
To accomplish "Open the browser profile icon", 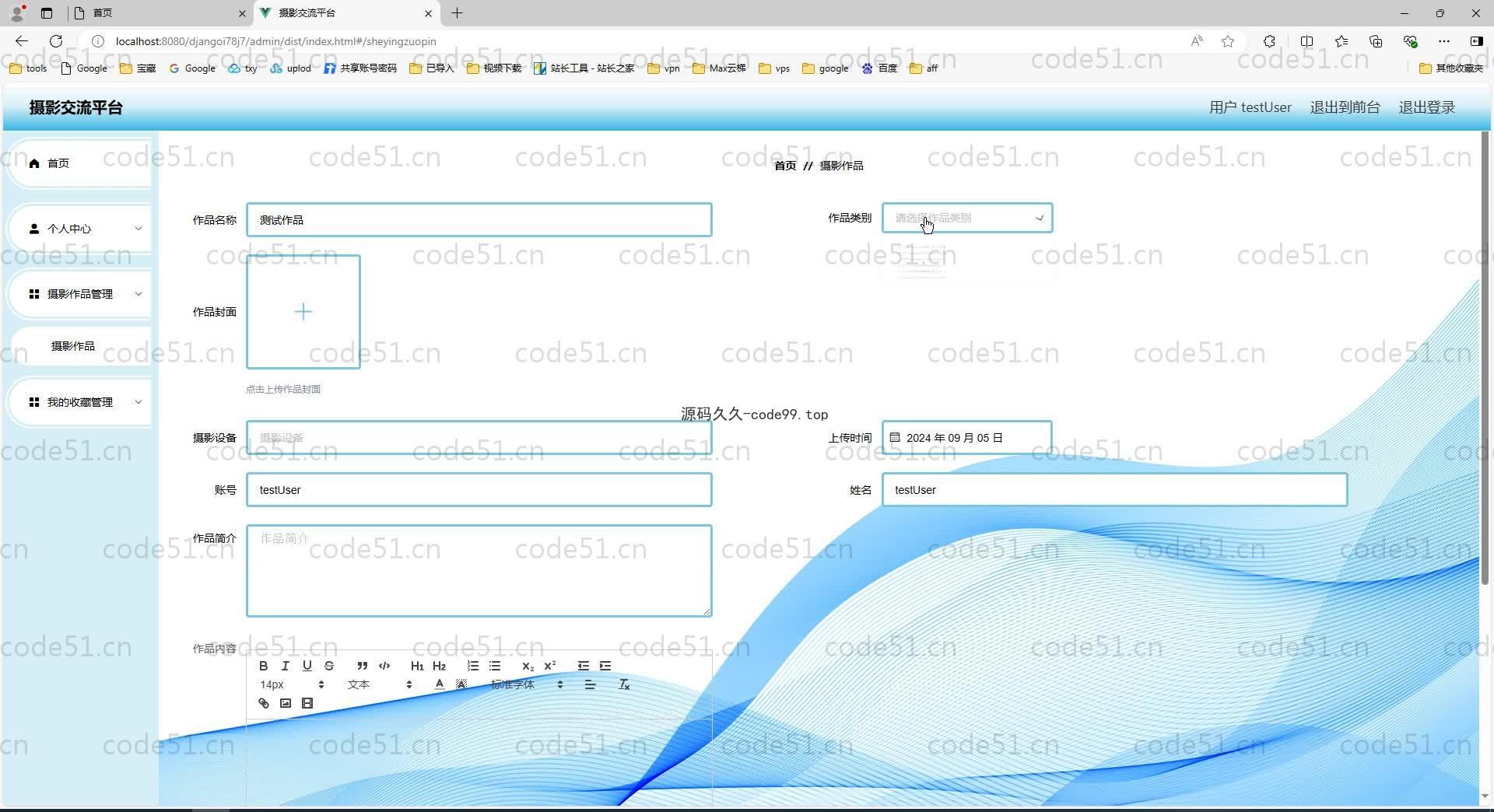I will pyautogui.click(x=17, y=13).
